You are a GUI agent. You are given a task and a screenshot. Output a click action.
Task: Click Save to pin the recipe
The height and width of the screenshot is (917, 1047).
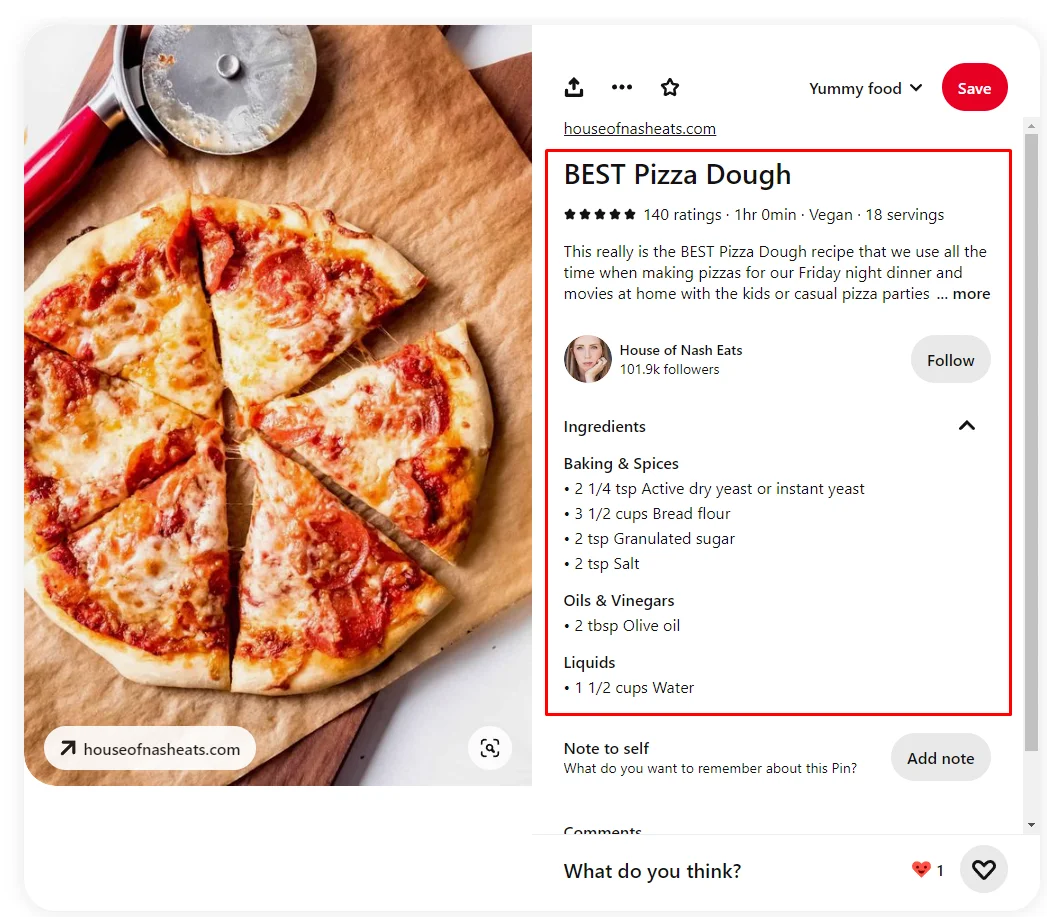click(974, 87)
